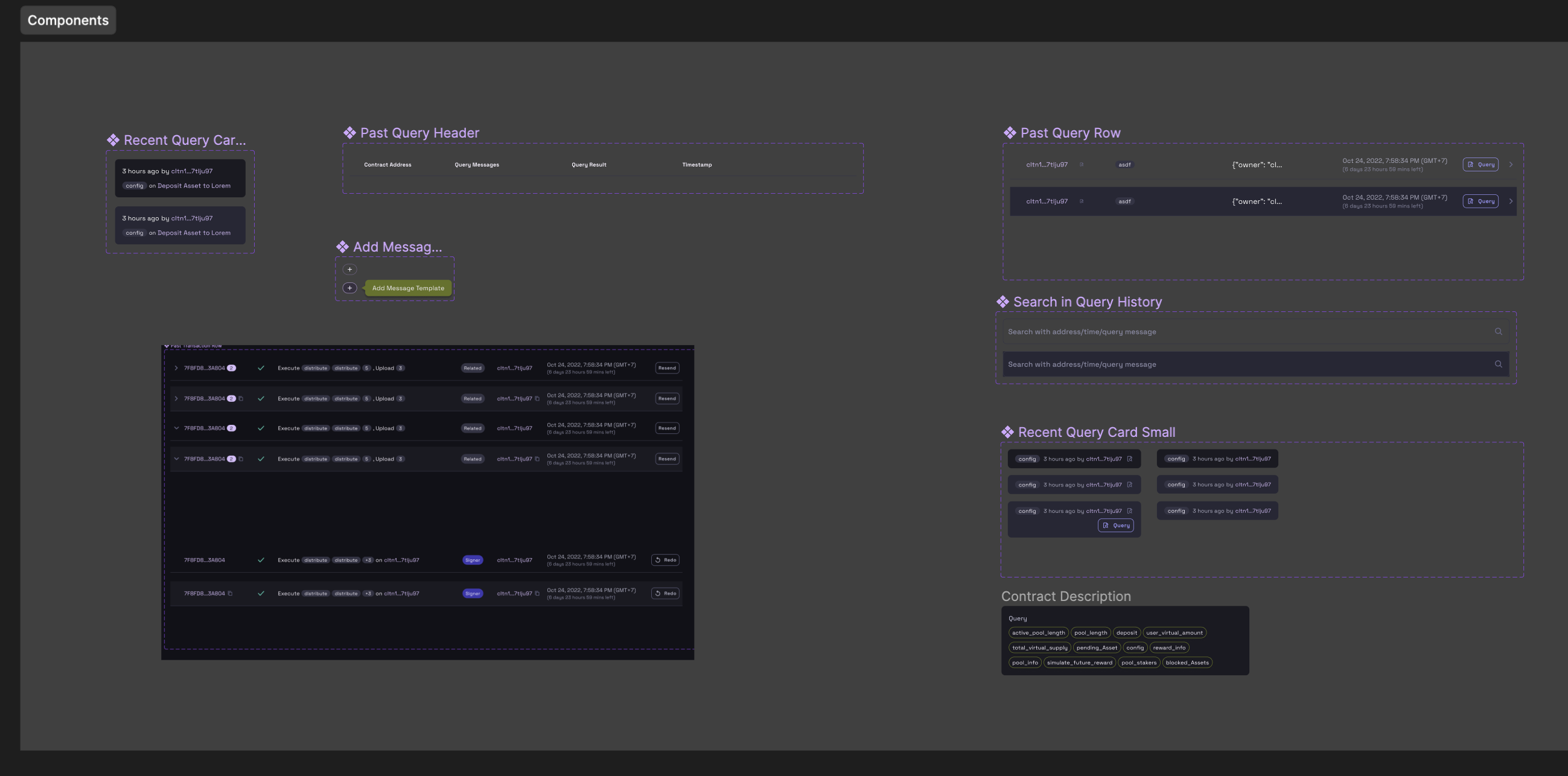Click asdf tag in highlighted Past Query row
This screenshot has height=776, width=1568.
click(1125, 201)
